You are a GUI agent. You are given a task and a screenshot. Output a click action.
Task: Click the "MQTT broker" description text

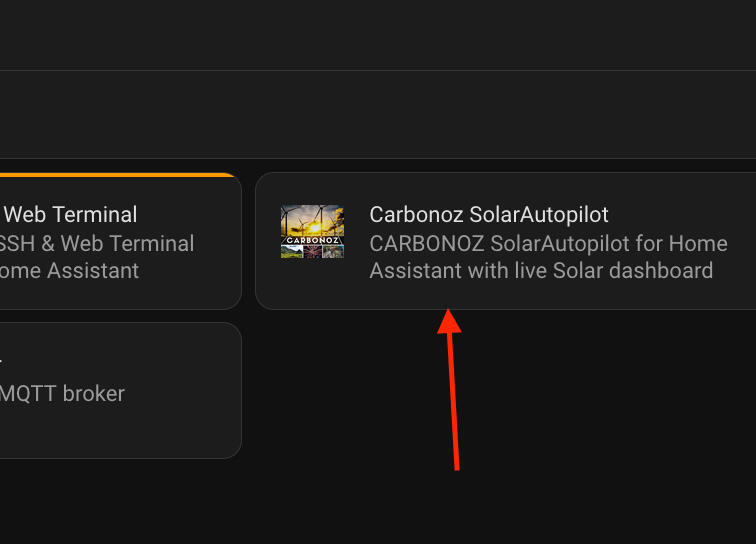click(62, 393)
